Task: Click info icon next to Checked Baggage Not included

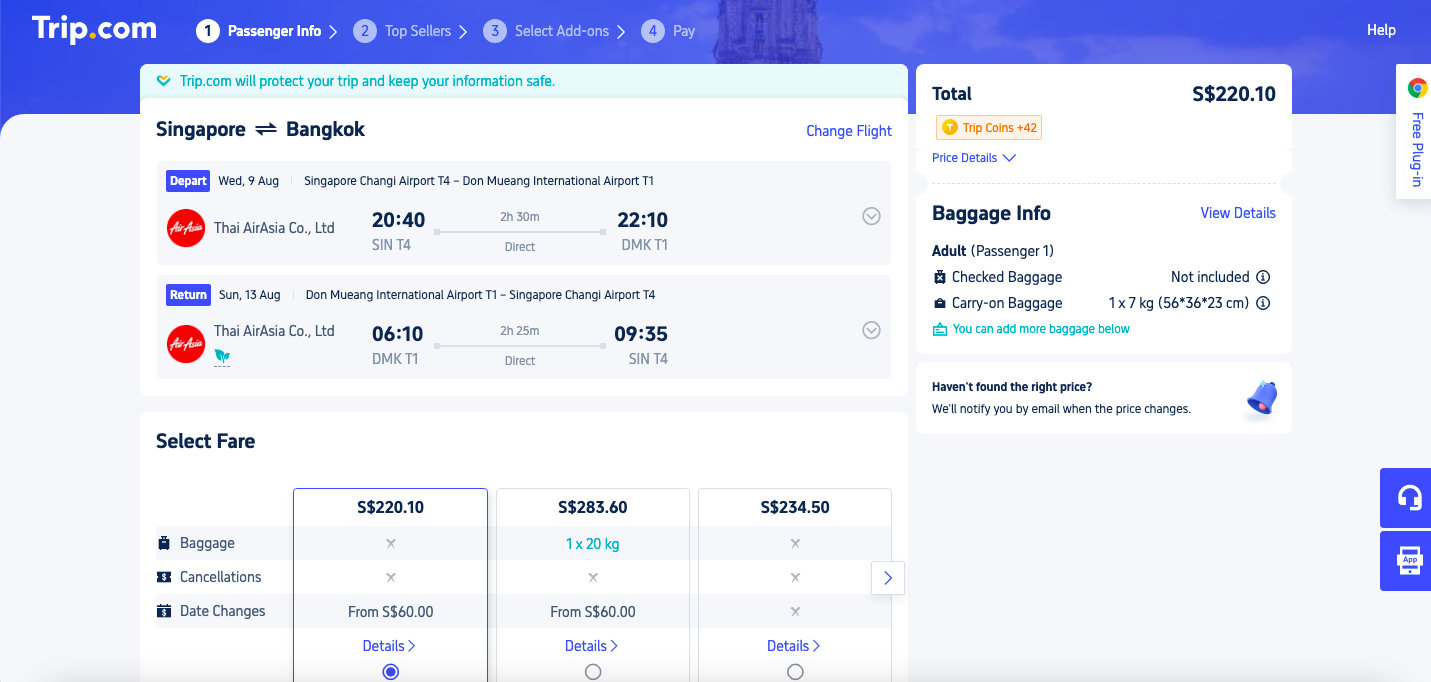Action: (1263, 277)
